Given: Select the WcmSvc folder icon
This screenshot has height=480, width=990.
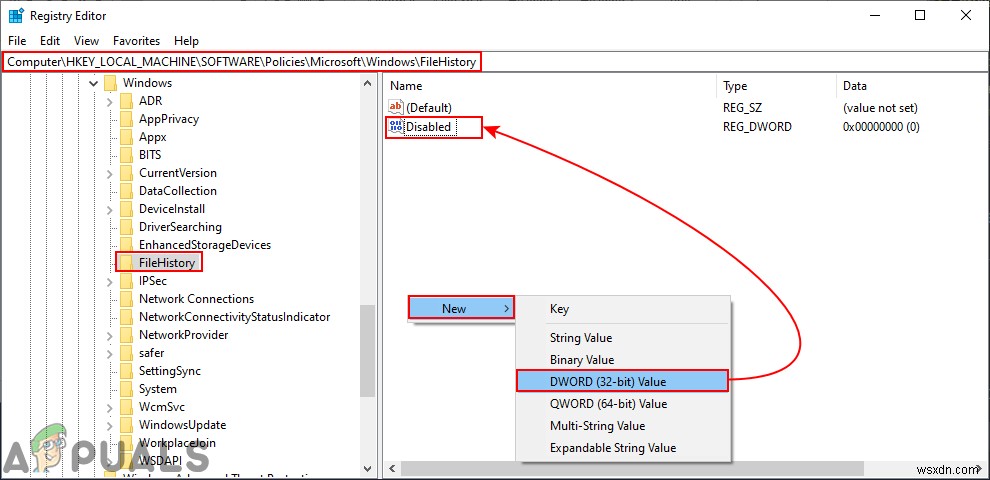Looking at the screenshot, I should [x=127, y=407].
